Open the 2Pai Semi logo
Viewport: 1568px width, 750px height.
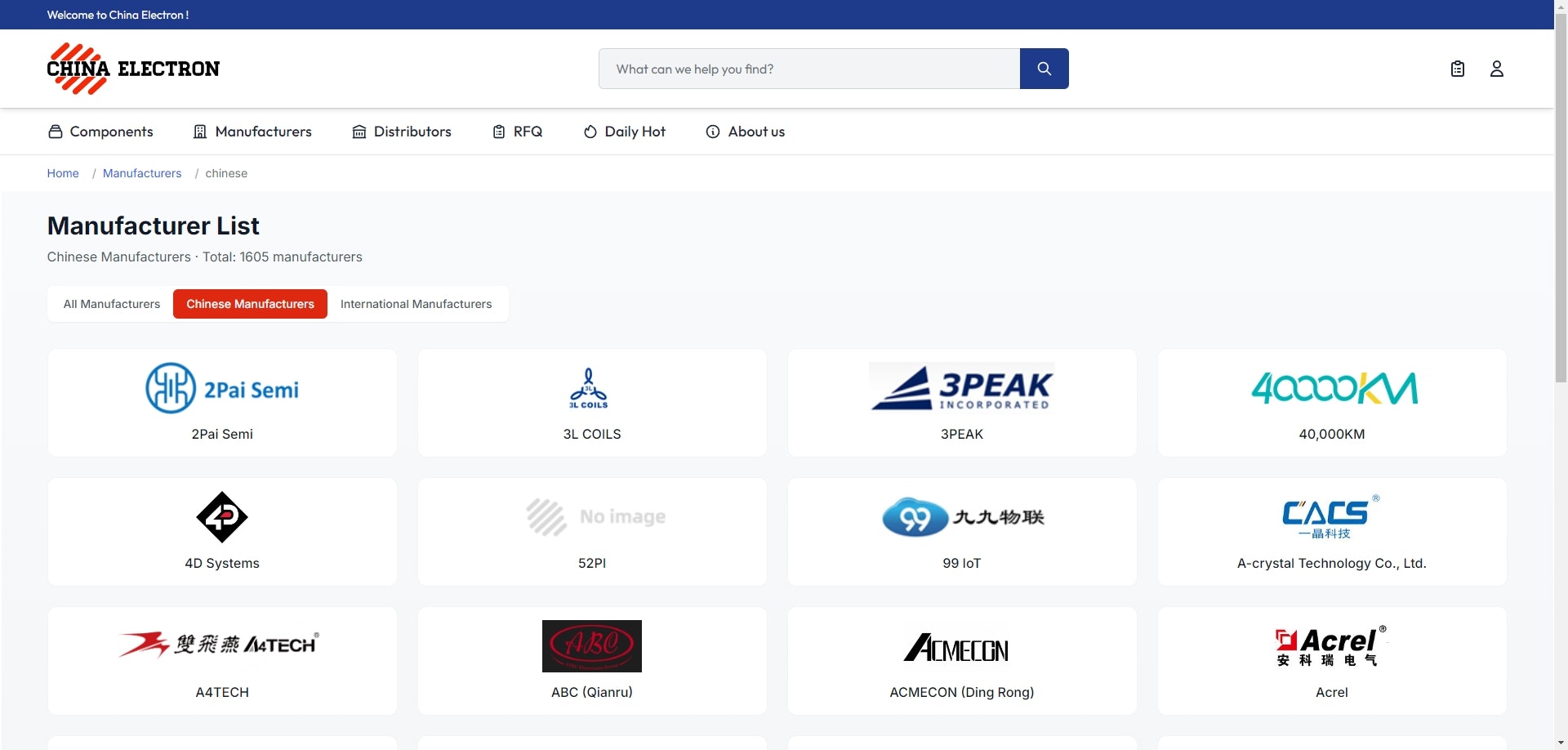222,388
